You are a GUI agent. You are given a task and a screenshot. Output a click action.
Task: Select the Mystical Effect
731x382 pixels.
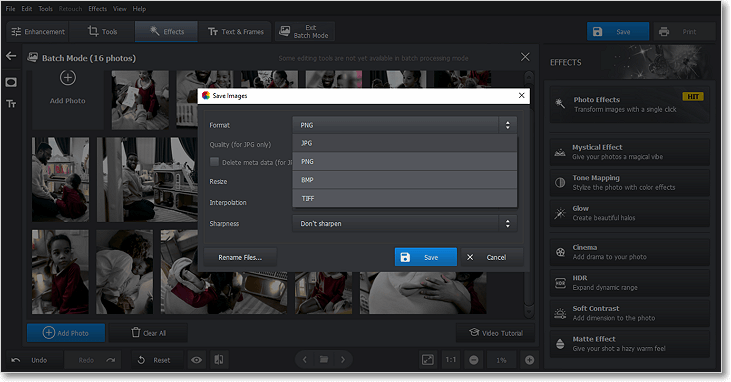629,152
